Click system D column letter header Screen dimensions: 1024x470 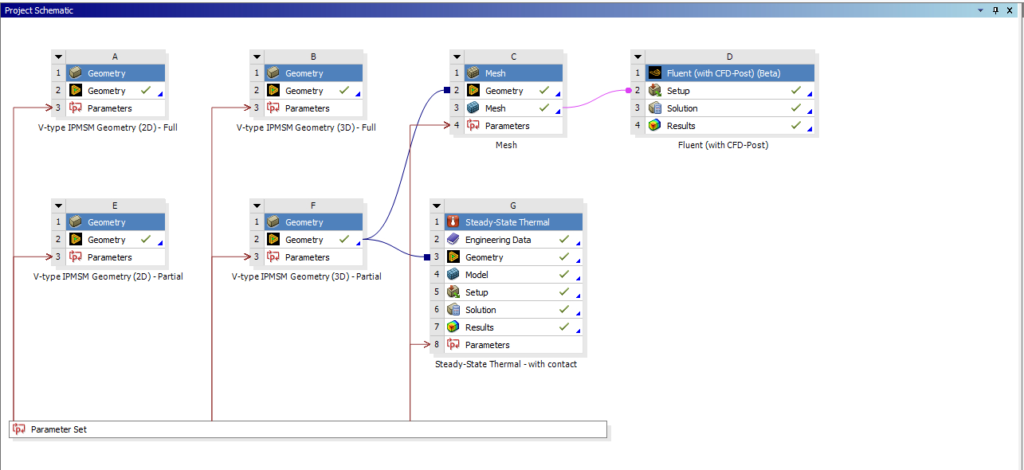[730, 57]
